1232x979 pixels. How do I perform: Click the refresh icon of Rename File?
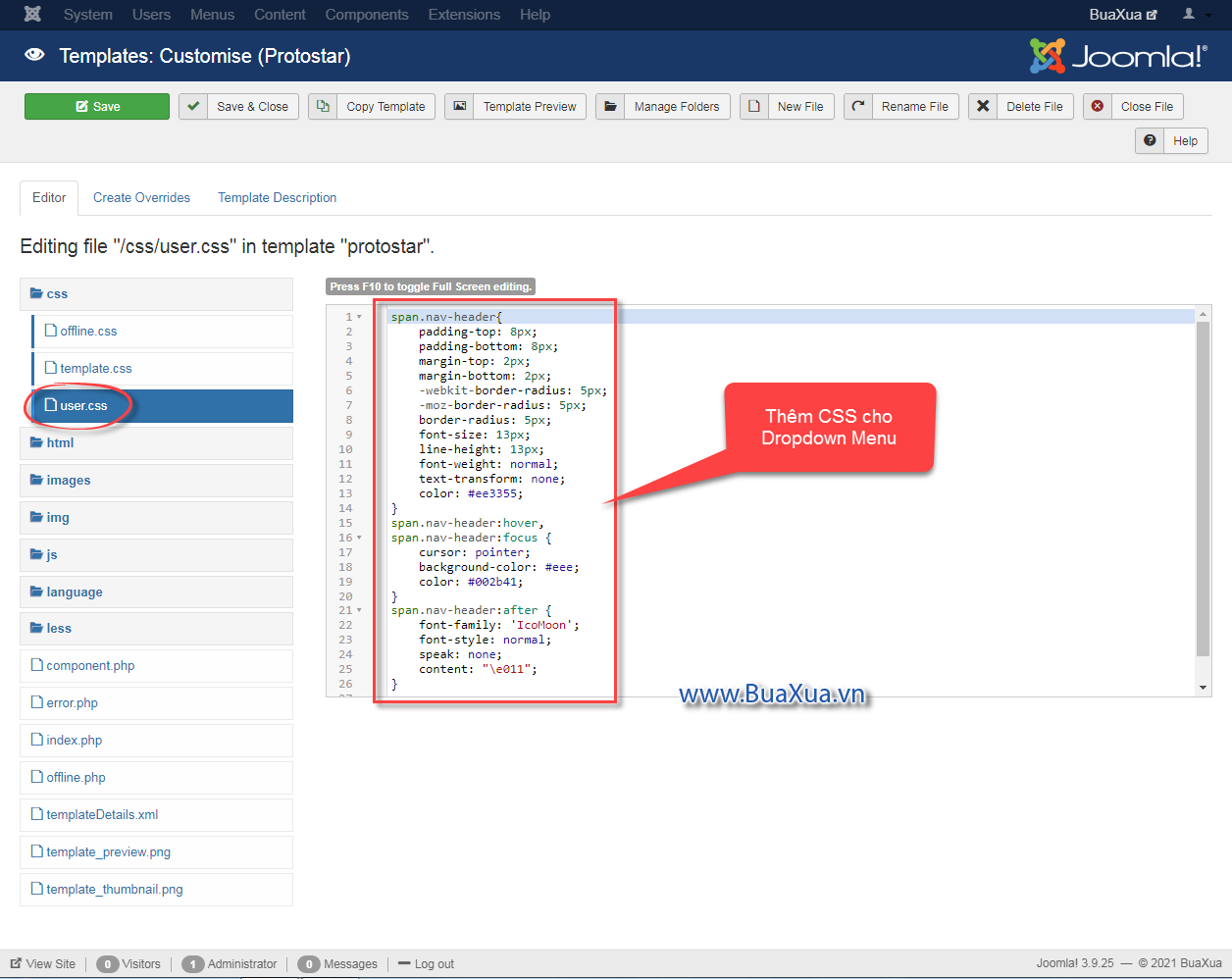click(858, 107)
